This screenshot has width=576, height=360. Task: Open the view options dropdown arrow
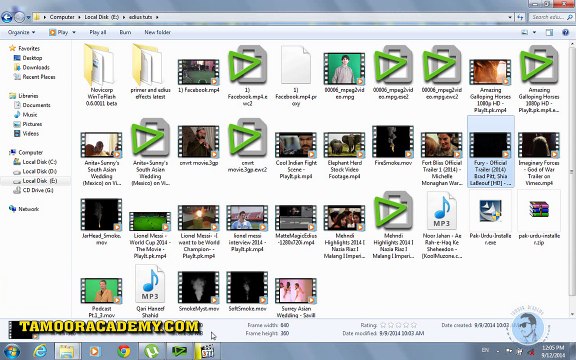[534, 32]
